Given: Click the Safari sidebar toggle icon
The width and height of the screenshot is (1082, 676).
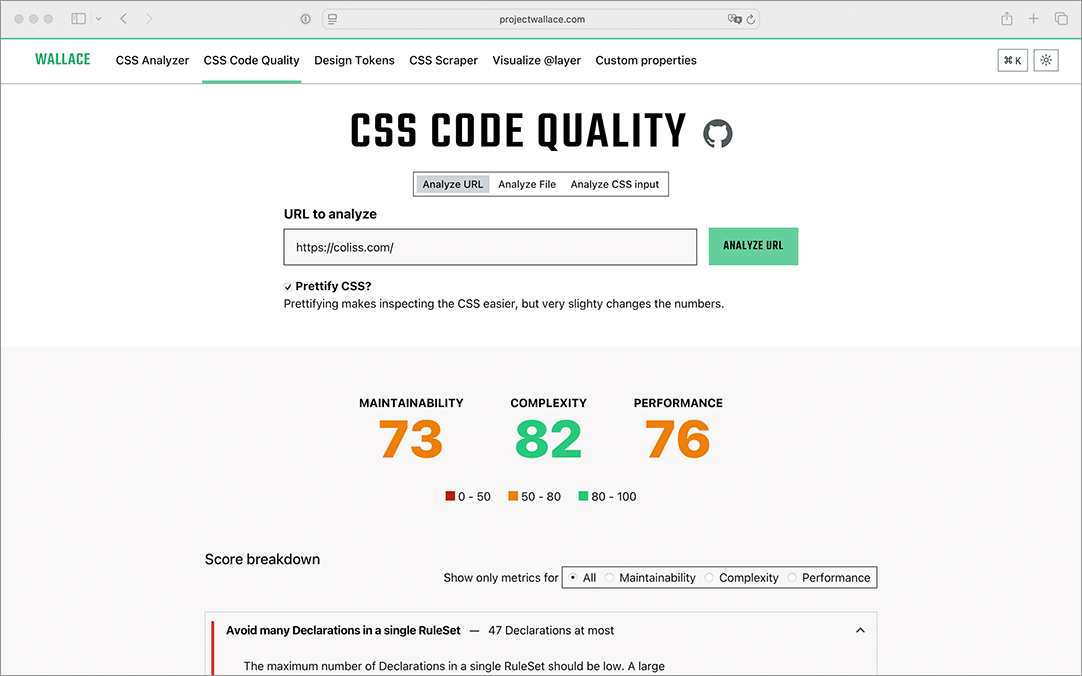Looking at the screenshot, I should [x=79, y=19].
